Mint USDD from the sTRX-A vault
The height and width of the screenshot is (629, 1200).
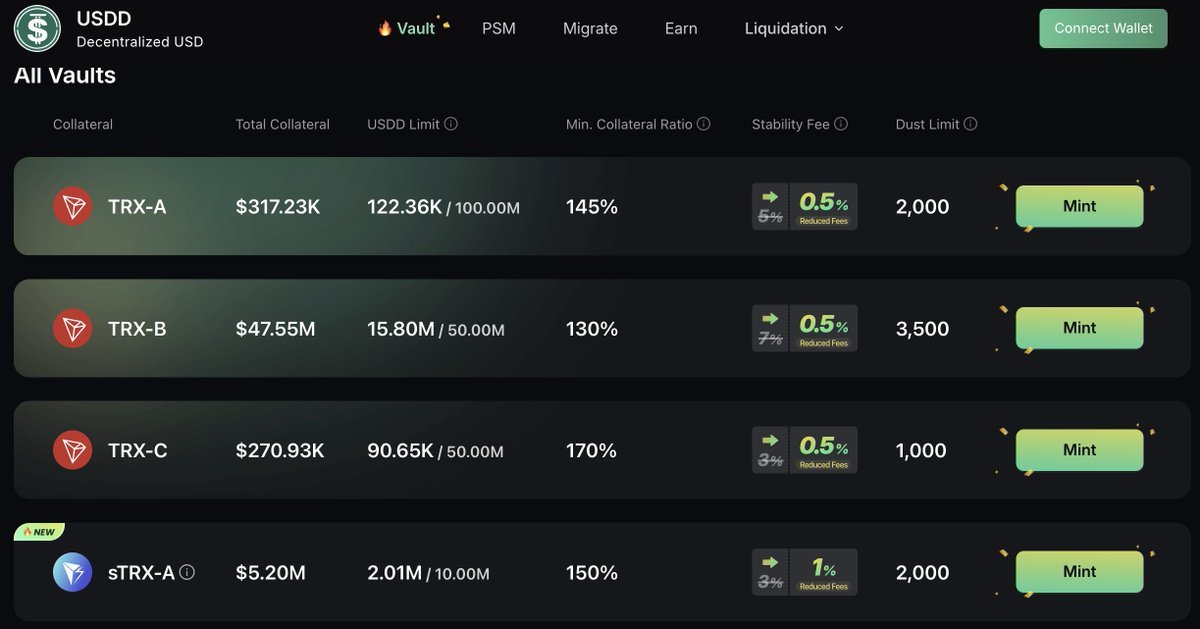point(1079,572)
